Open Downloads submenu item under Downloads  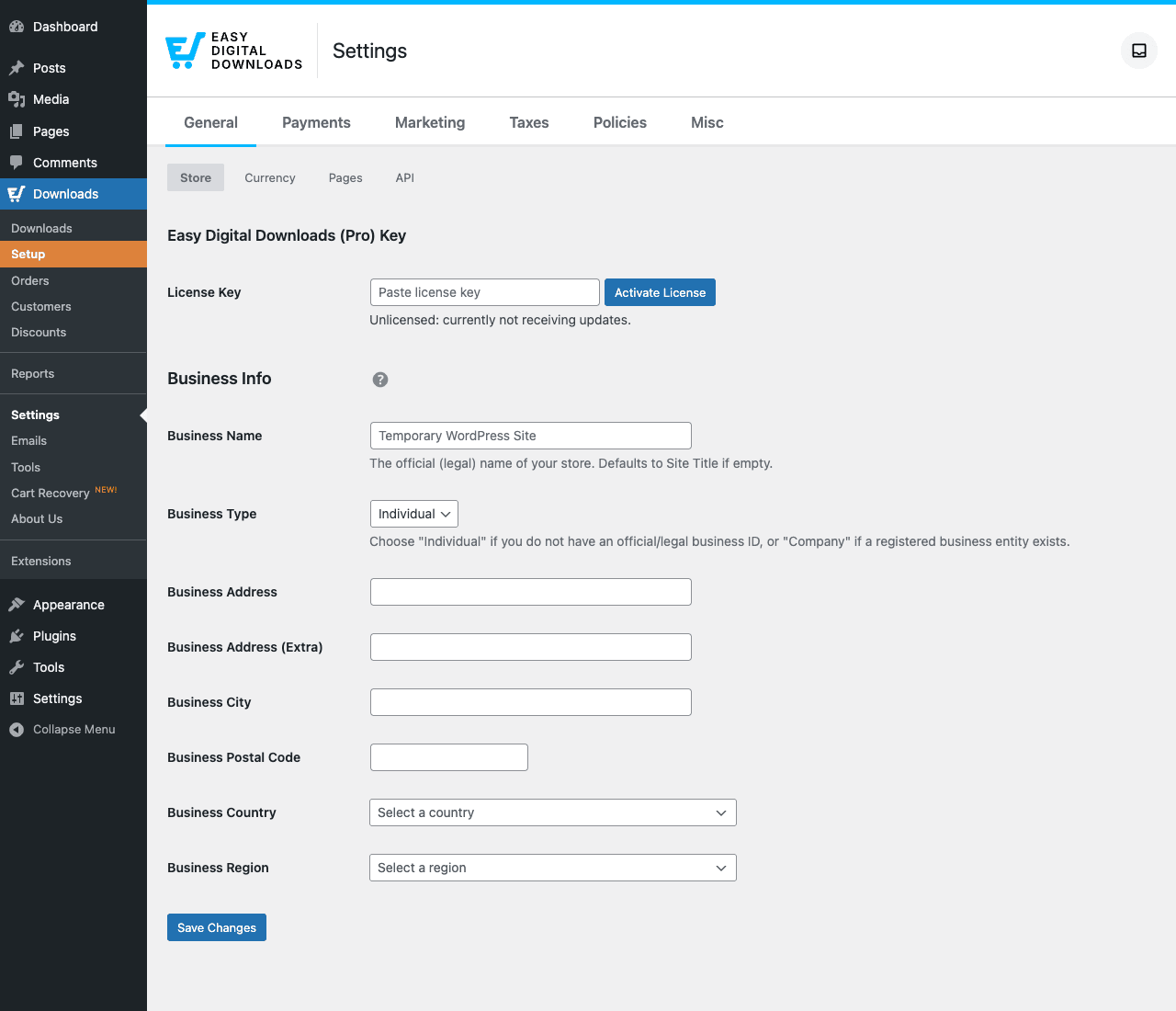(73, 228)
